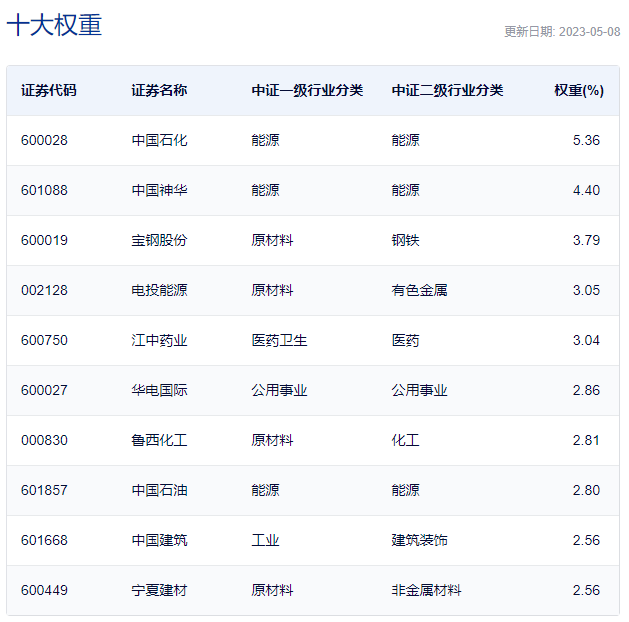
Task: Click 原材料 in the 宁夏建材 row
Action: click(272, 590)
